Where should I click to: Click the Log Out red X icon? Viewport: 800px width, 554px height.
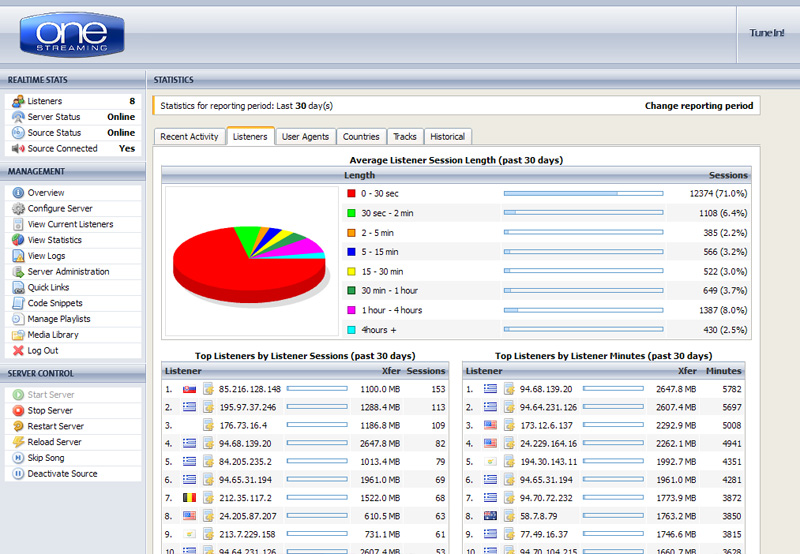pos(18,351)
